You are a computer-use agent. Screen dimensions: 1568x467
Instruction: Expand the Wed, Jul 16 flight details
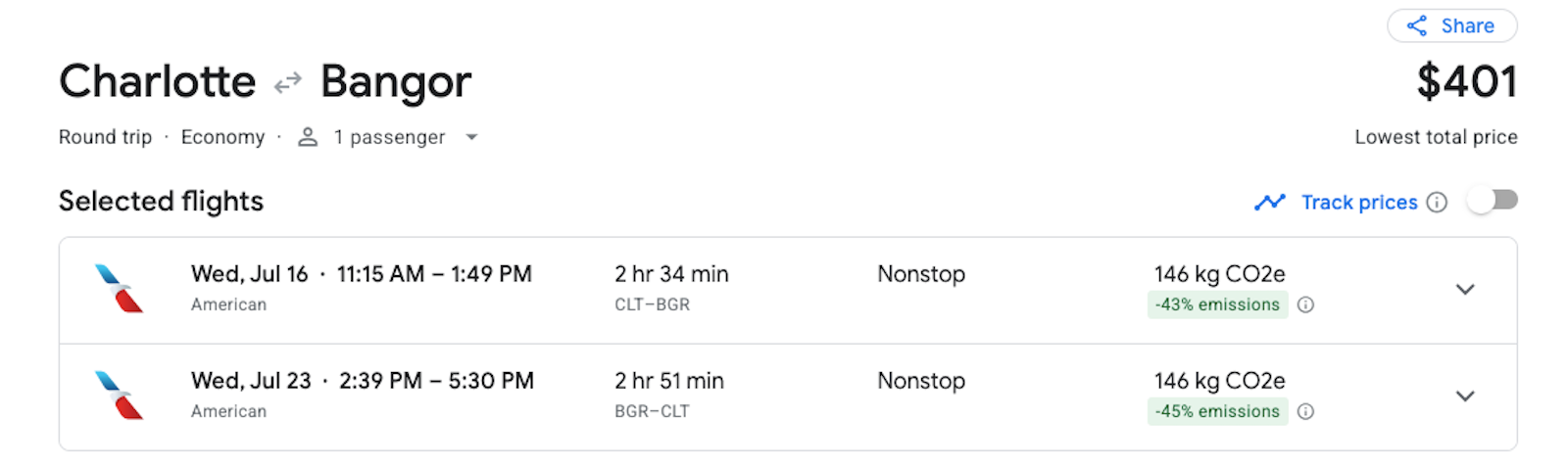point(1465,290)
